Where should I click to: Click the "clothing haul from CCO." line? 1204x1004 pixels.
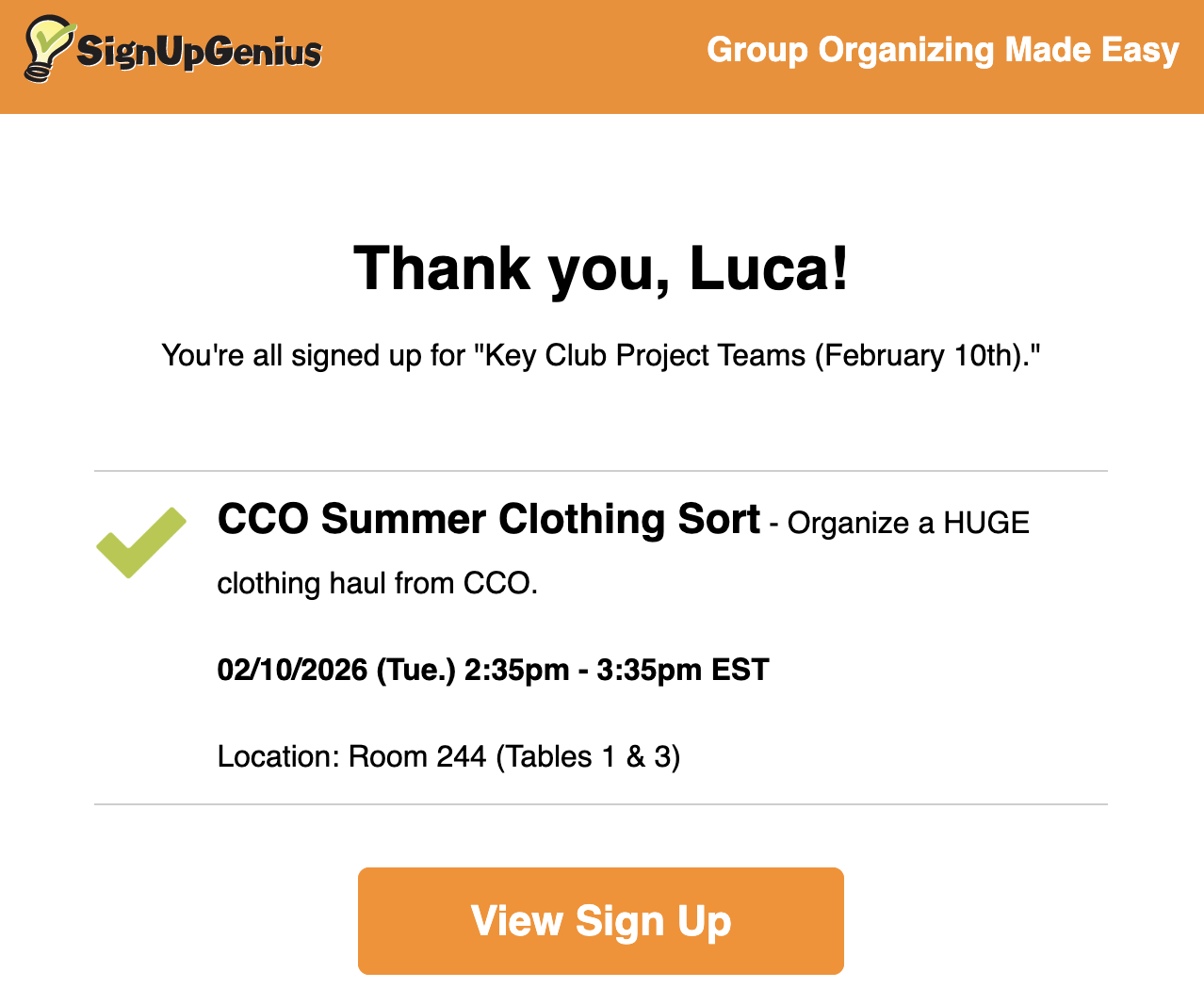(x=377, y=584)
